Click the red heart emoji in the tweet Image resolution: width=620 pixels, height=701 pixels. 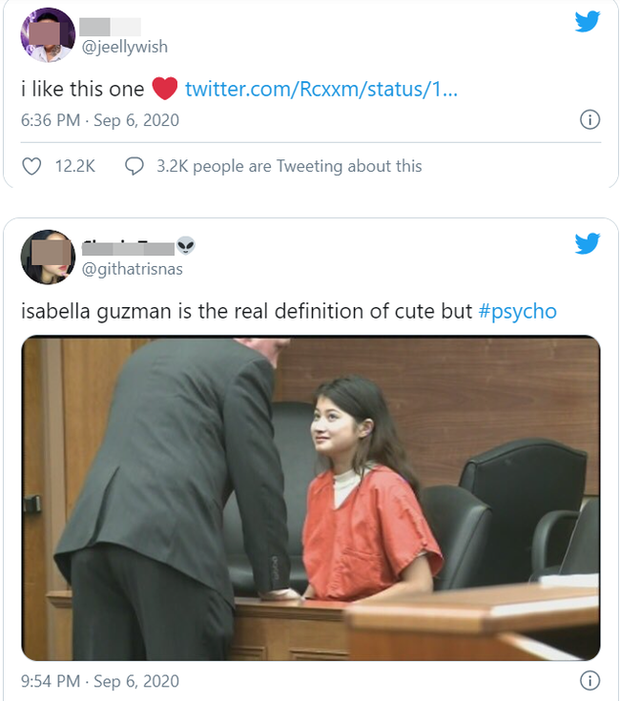click(x=164, y=89)
